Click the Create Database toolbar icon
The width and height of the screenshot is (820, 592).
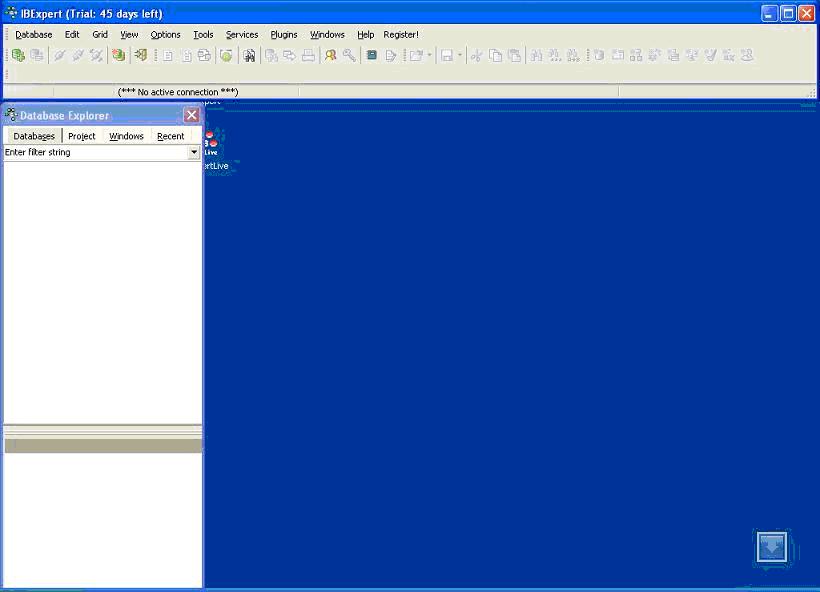pyautogui.click(x=118, y=56)
